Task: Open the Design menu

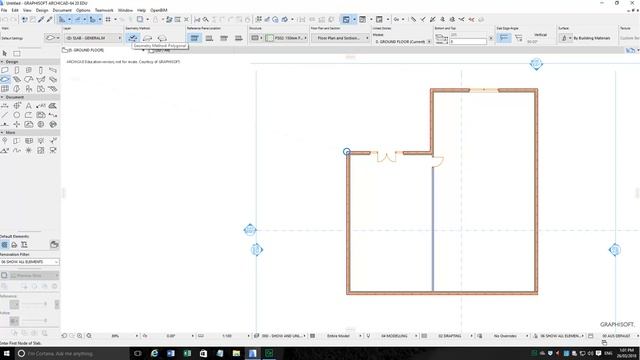Action: (42, 10)
